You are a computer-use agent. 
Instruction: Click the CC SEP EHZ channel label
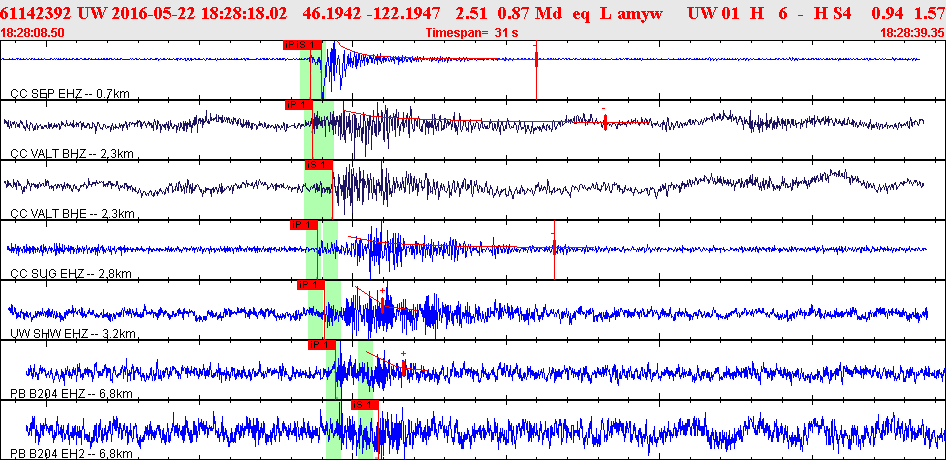(70, 94)
